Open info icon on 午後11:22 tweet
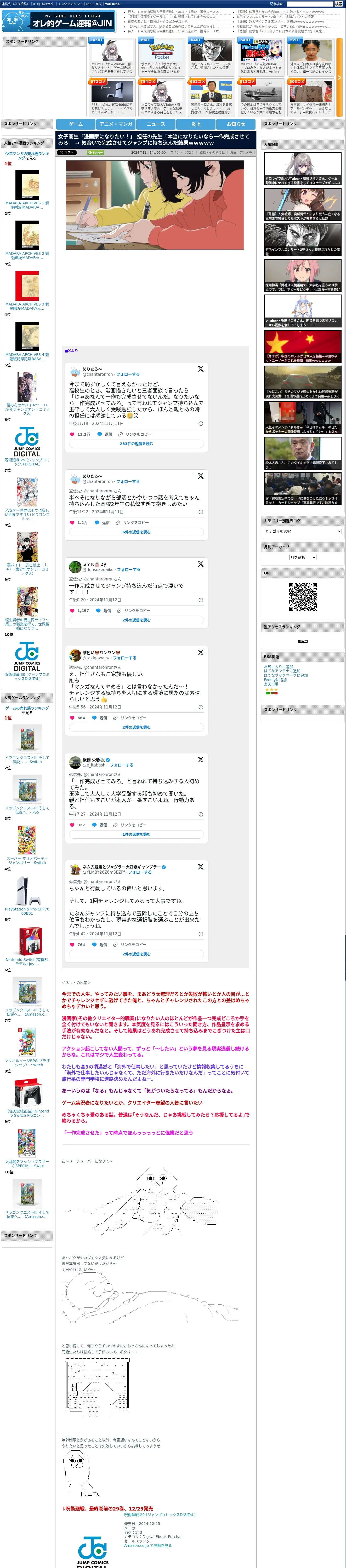 (201, 512)
